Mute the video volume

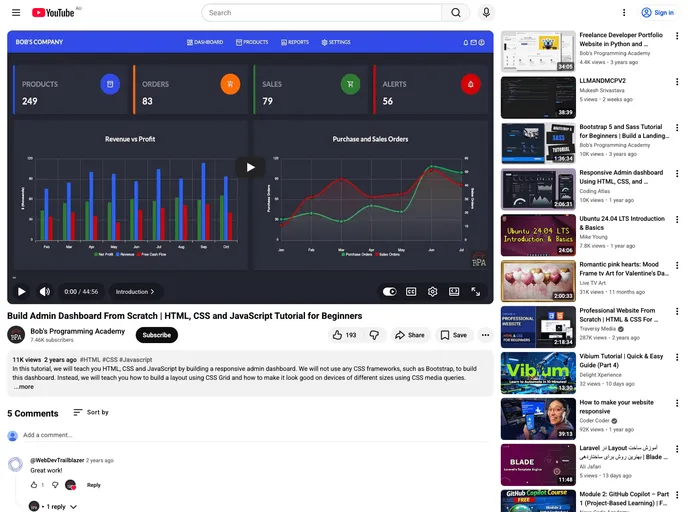pos(45,292)
